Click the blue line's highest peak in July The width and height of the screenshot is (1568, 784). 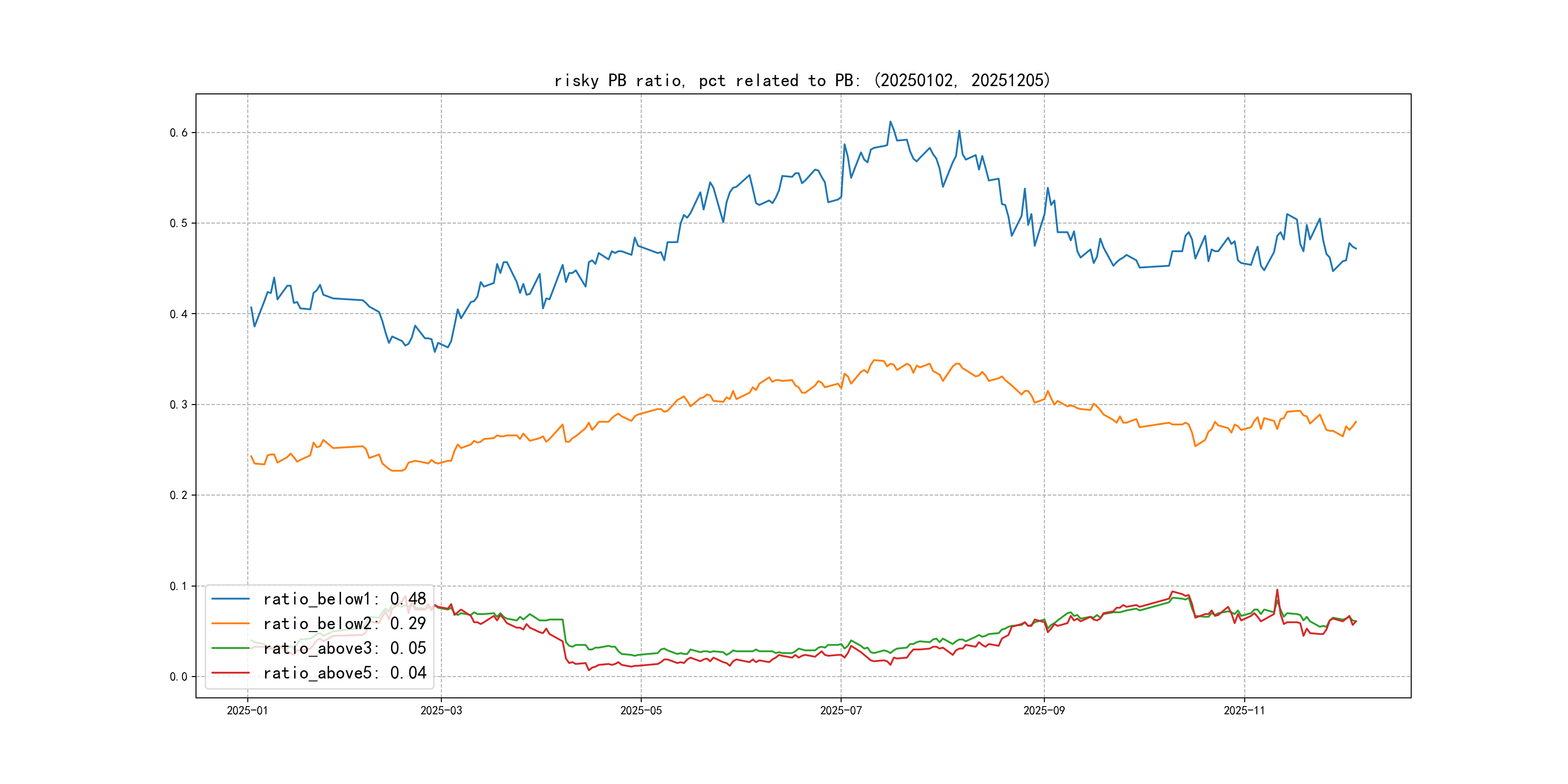point(890,122)
